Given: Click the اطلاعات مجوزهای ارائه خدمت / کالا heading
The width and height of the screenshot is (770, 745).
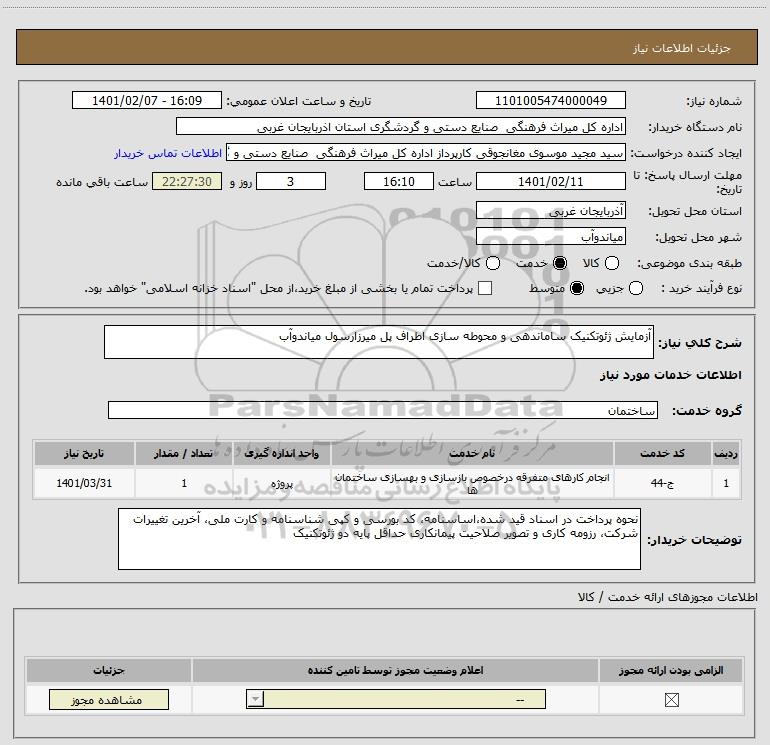Looking at the screenshot, I should [668, 597].
